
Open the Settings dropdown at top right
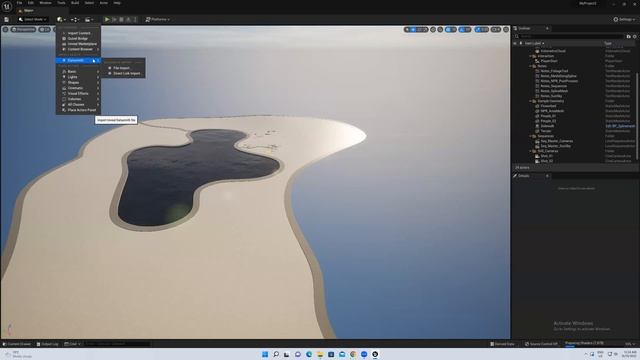624,19
